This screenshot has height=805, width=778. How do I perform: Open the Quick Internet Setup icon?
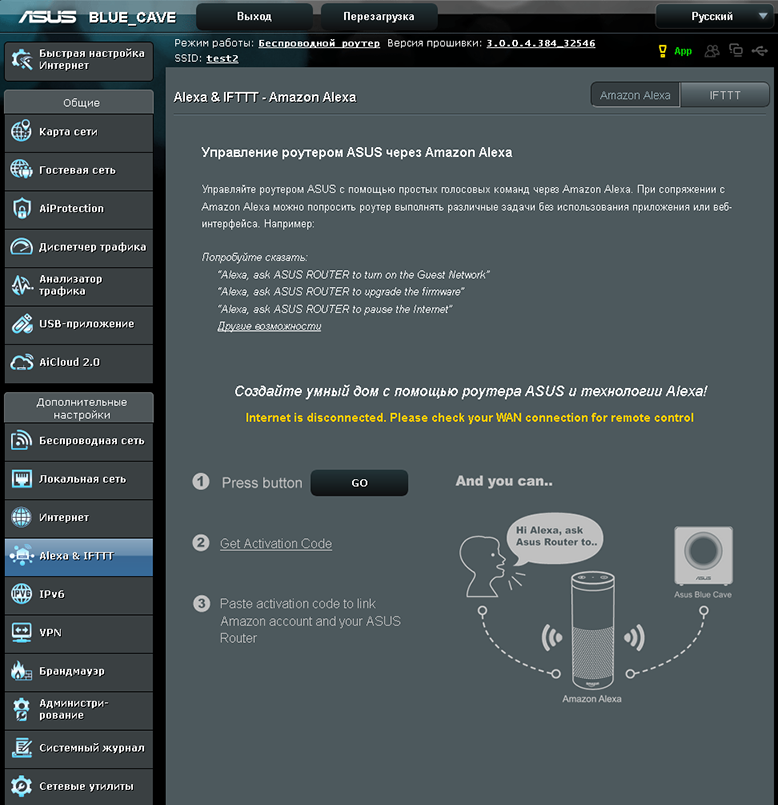point(22,60)
